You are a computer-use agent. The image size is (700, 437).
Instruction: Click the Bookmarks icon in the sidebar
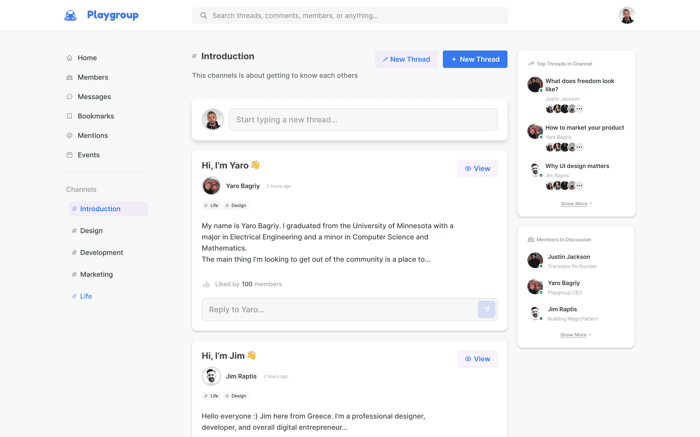click(x=69, y=116)
